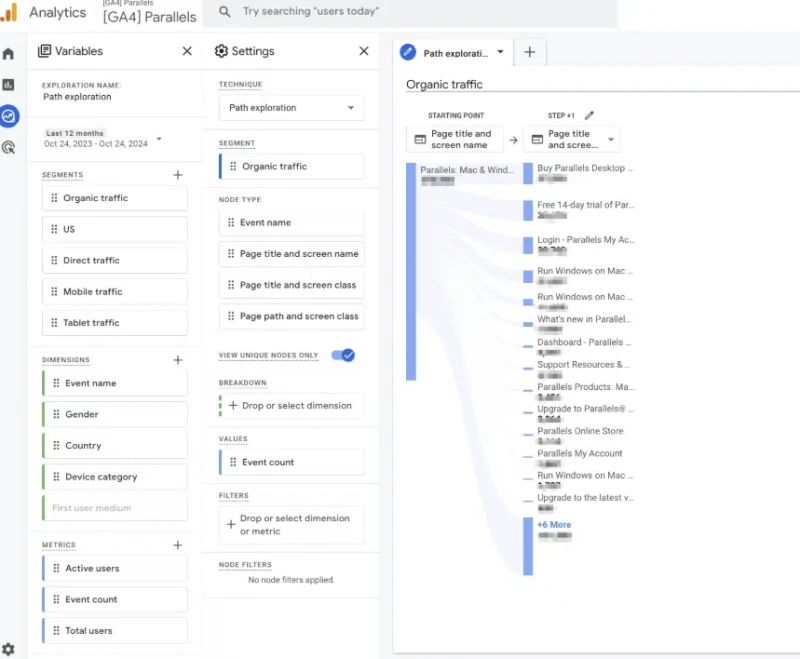Add a new exploration tab
The image size is (800, 659).
530,52
